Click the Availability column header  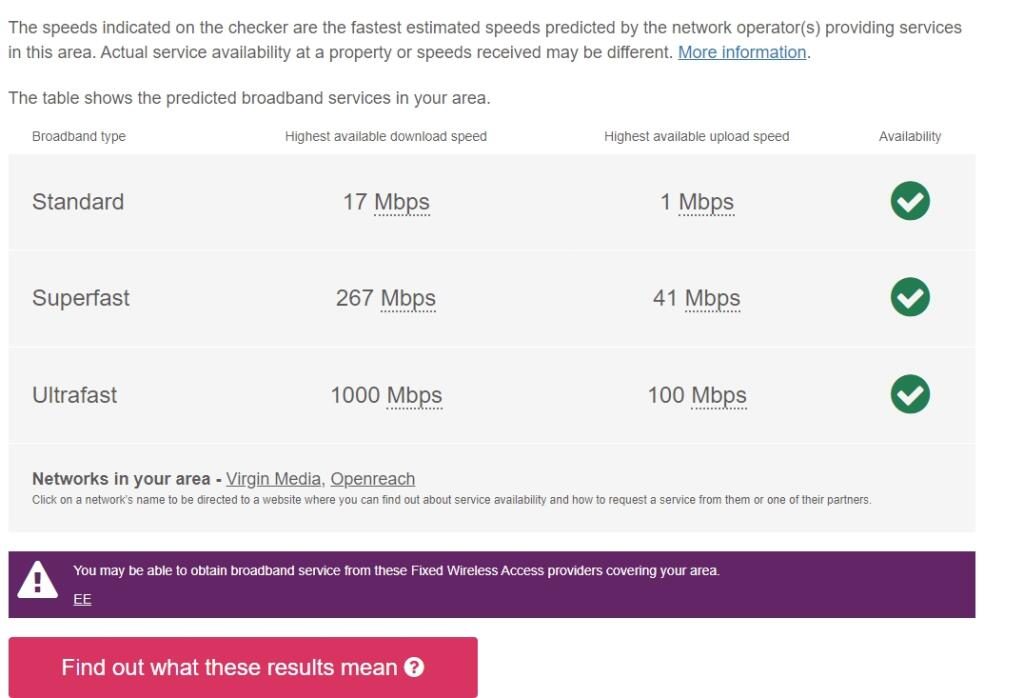point(910,136)
